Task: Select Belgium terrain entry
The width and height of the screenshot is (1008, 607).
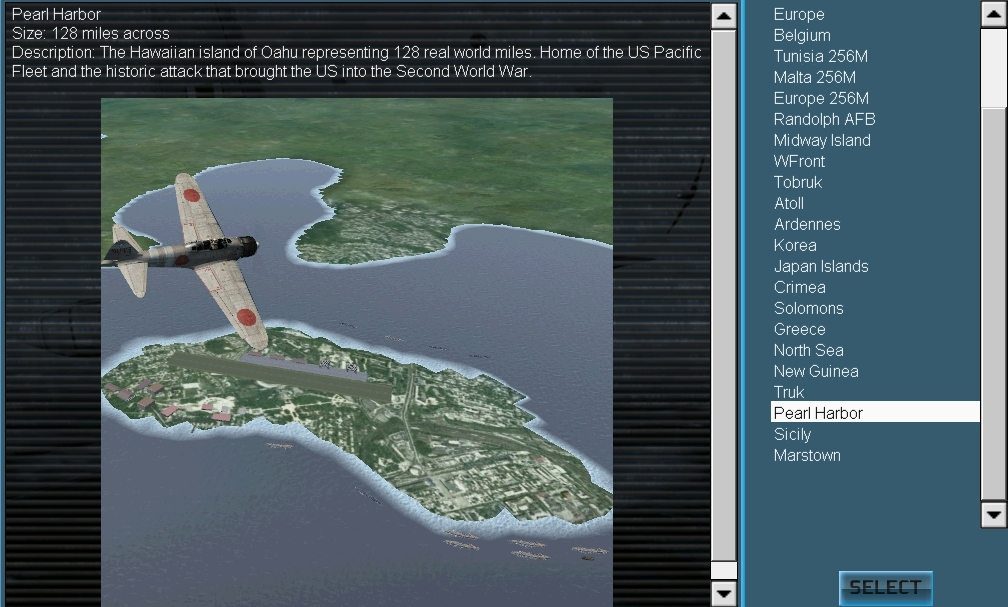Action: (802, 35)
